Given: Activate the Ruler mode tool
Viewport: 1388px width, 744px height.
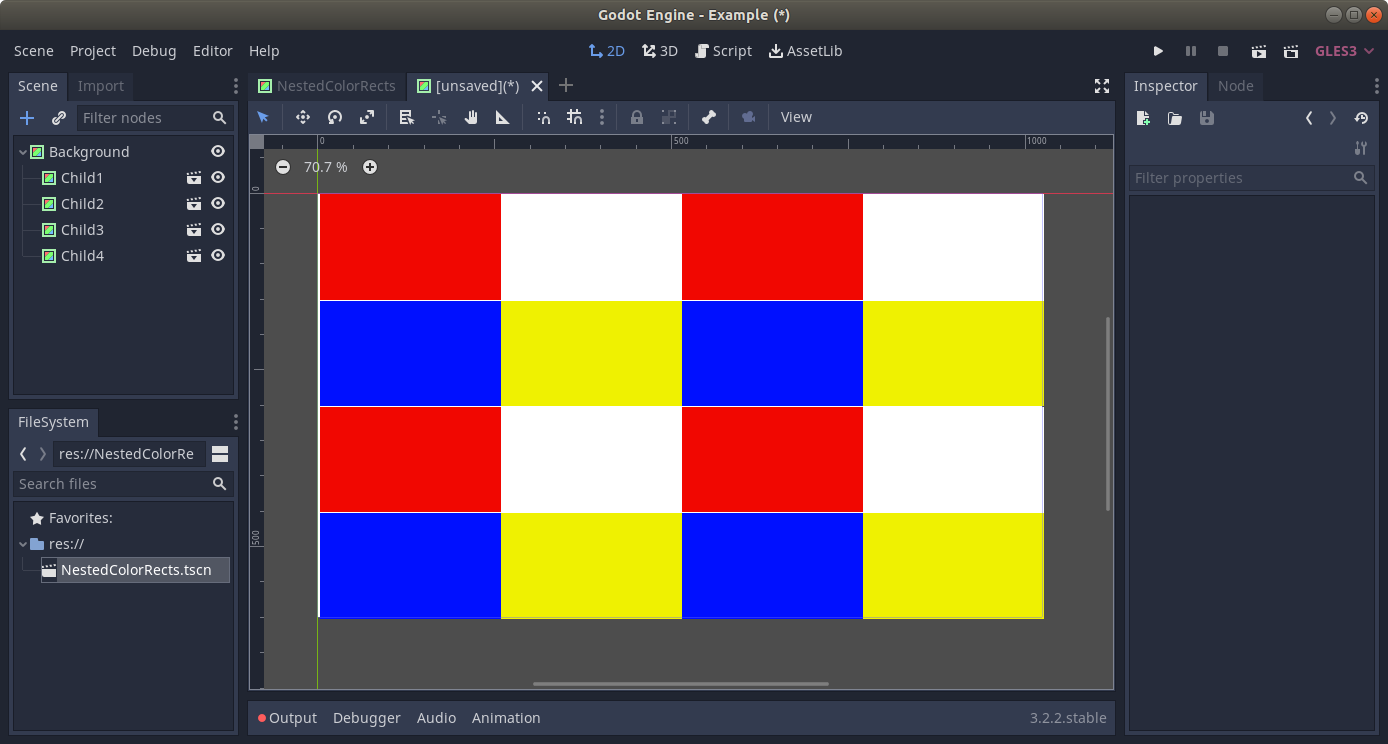Looking at the screenshot, I should 503,117.
